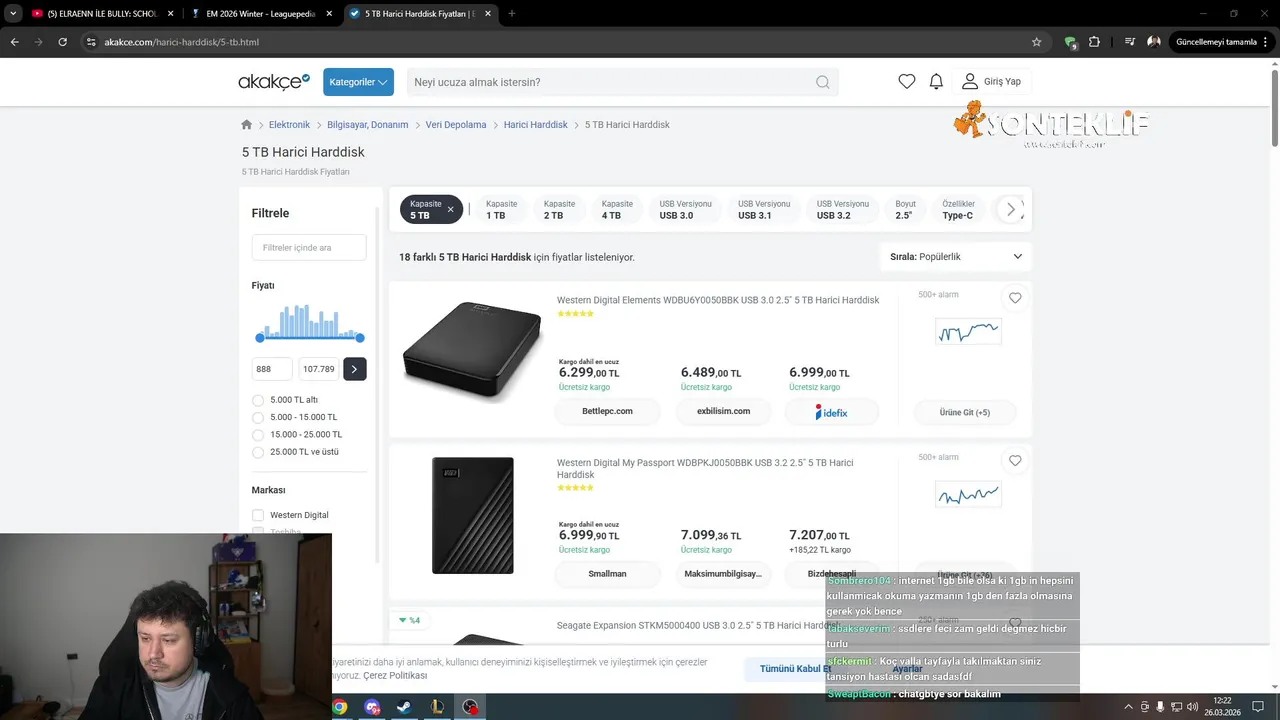Select Boyut 2.5" filter chip

pyautogui.click(x=905, y=209)
